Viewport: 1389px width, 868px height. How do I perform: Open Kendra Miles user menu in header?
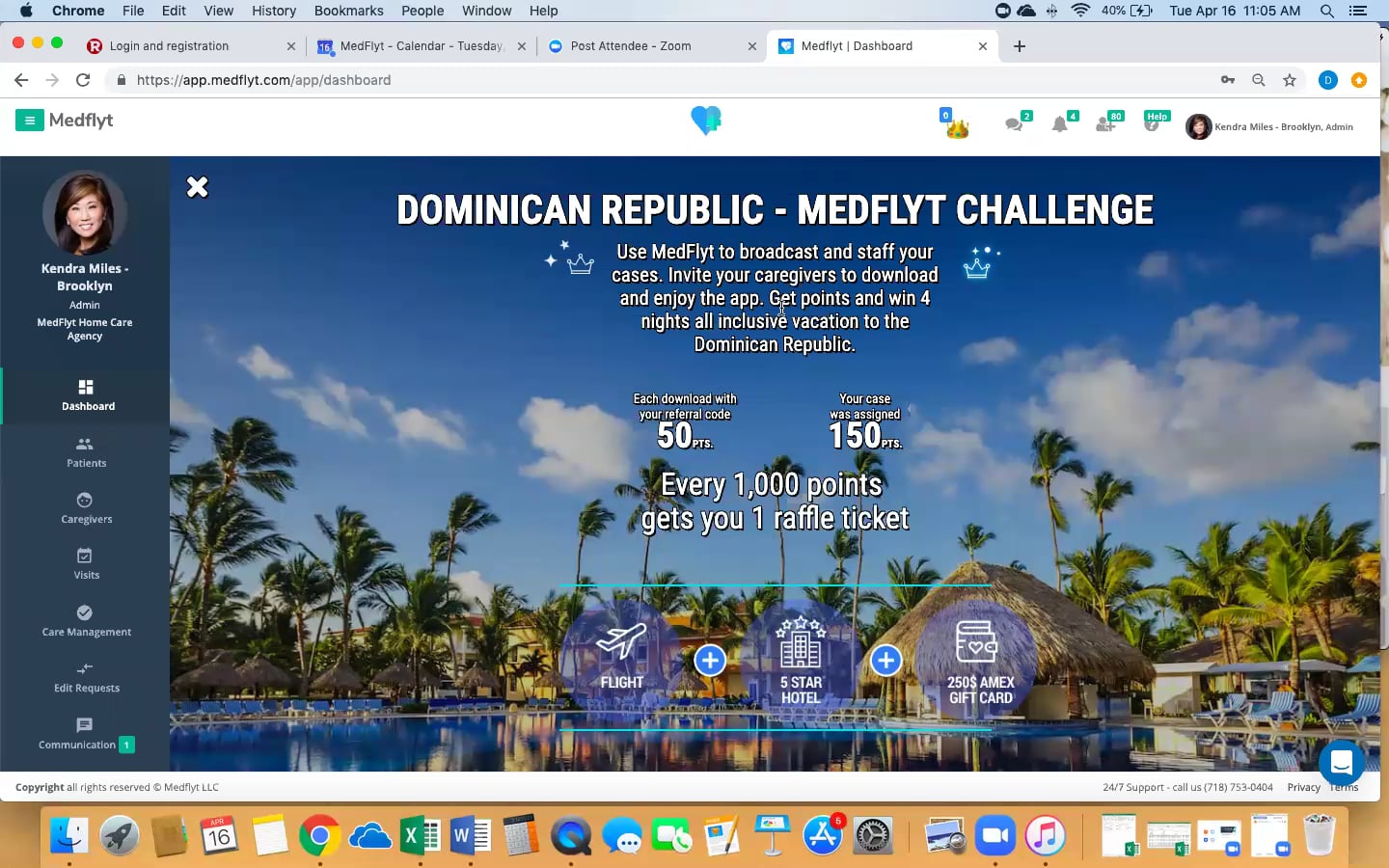coord(1269,126)
